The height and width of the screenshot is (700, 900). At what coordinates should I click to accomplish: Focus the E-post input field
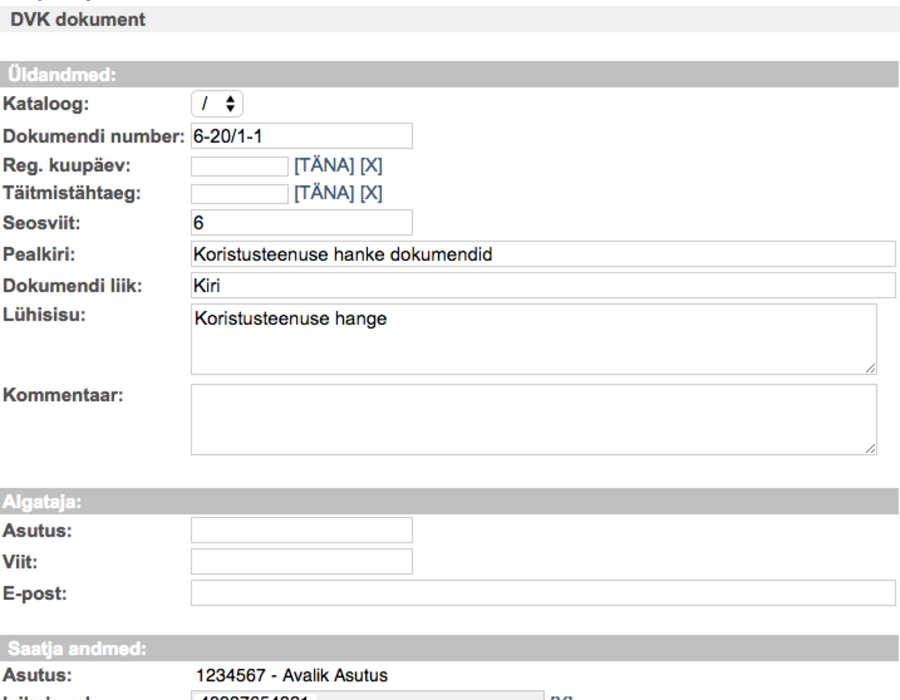click(x=543, y=593)
